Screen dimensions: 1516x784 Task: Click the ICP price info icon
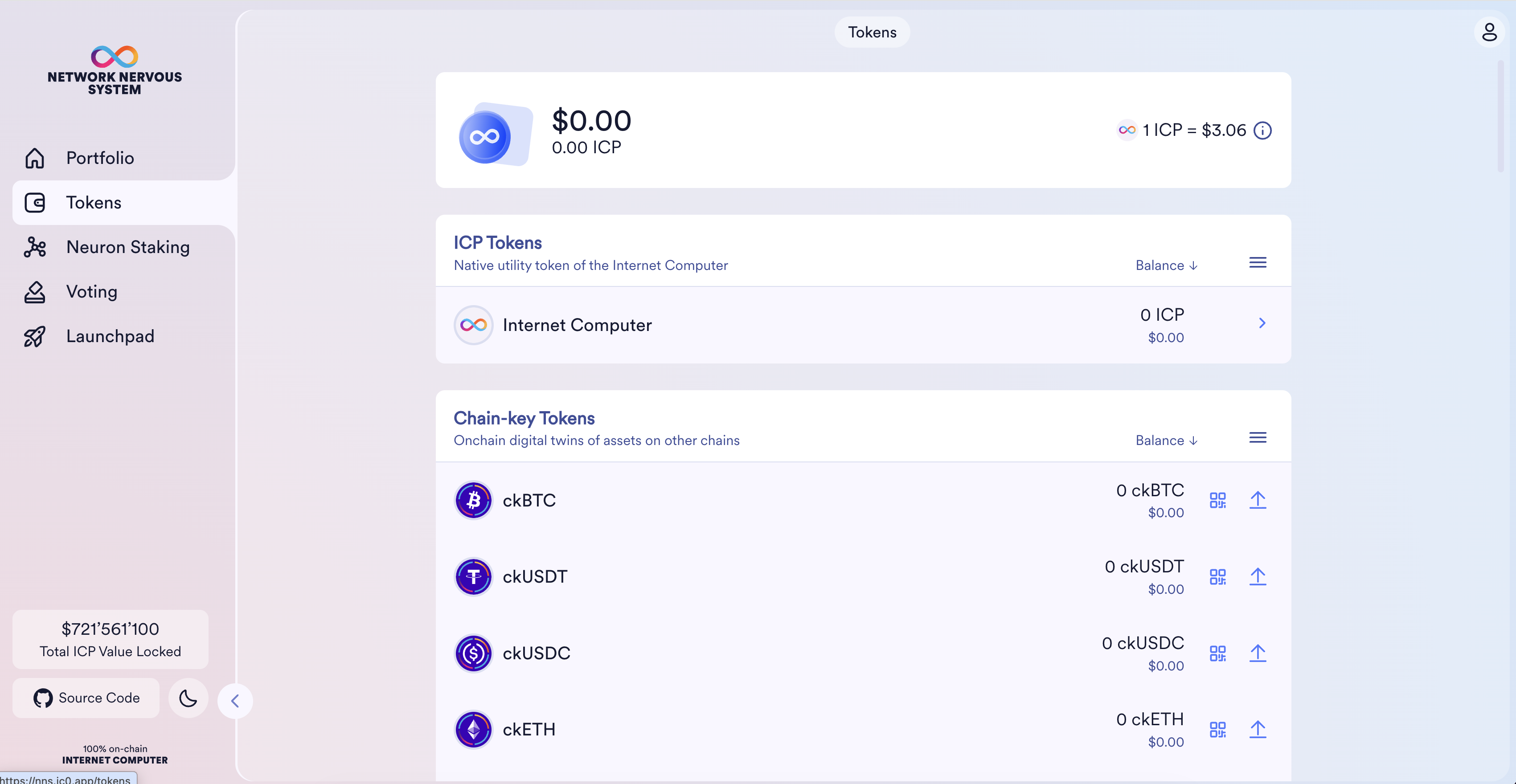[x=1262, y=131]
